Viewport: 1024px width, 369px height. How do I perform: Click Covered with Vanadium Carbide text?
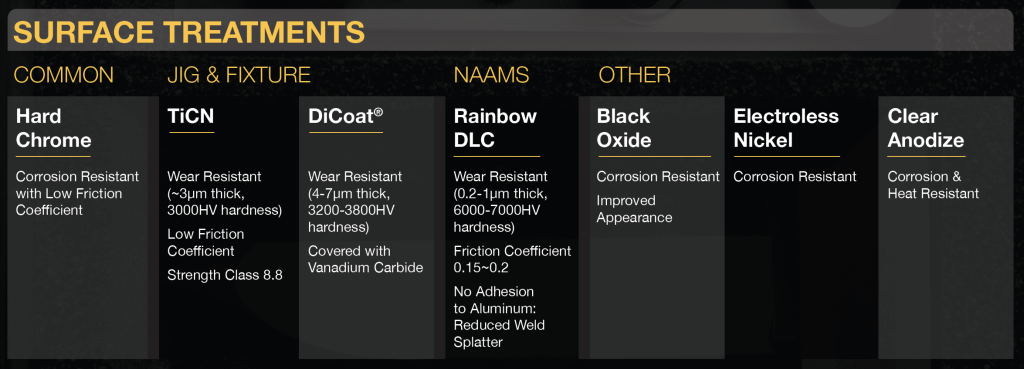point(366,259)
